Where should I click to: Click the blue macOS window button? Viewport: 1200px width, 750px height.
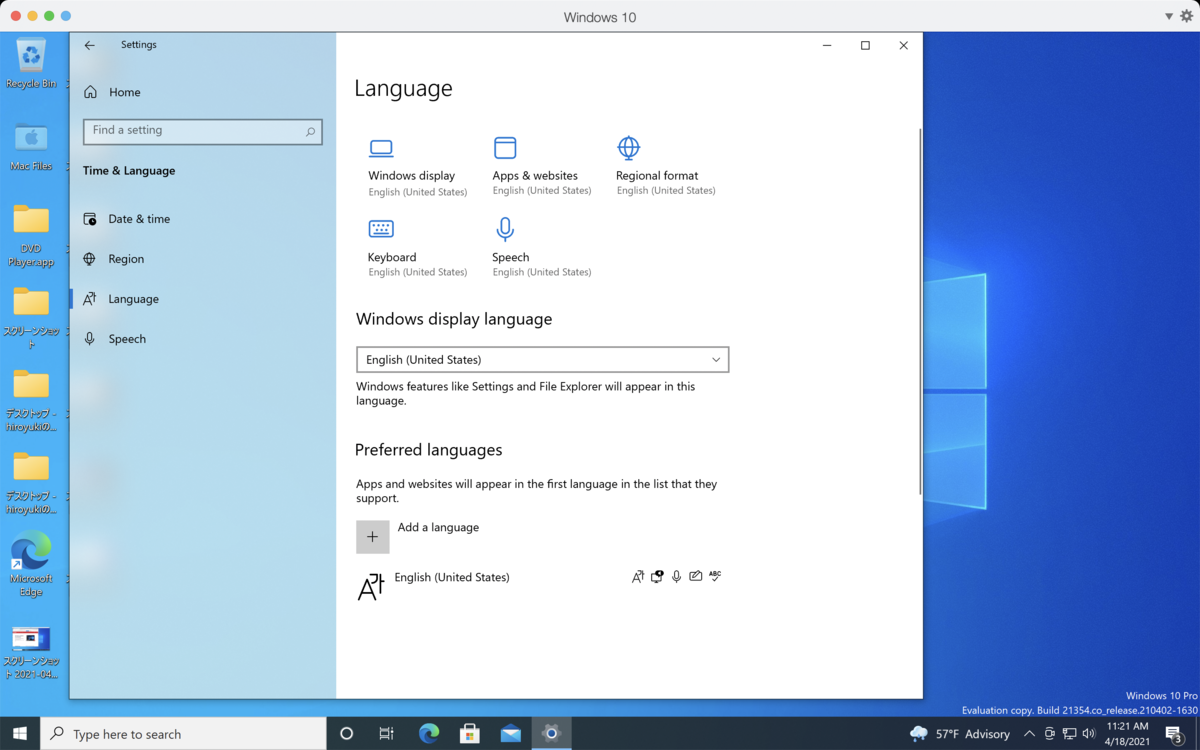[66, 17]
